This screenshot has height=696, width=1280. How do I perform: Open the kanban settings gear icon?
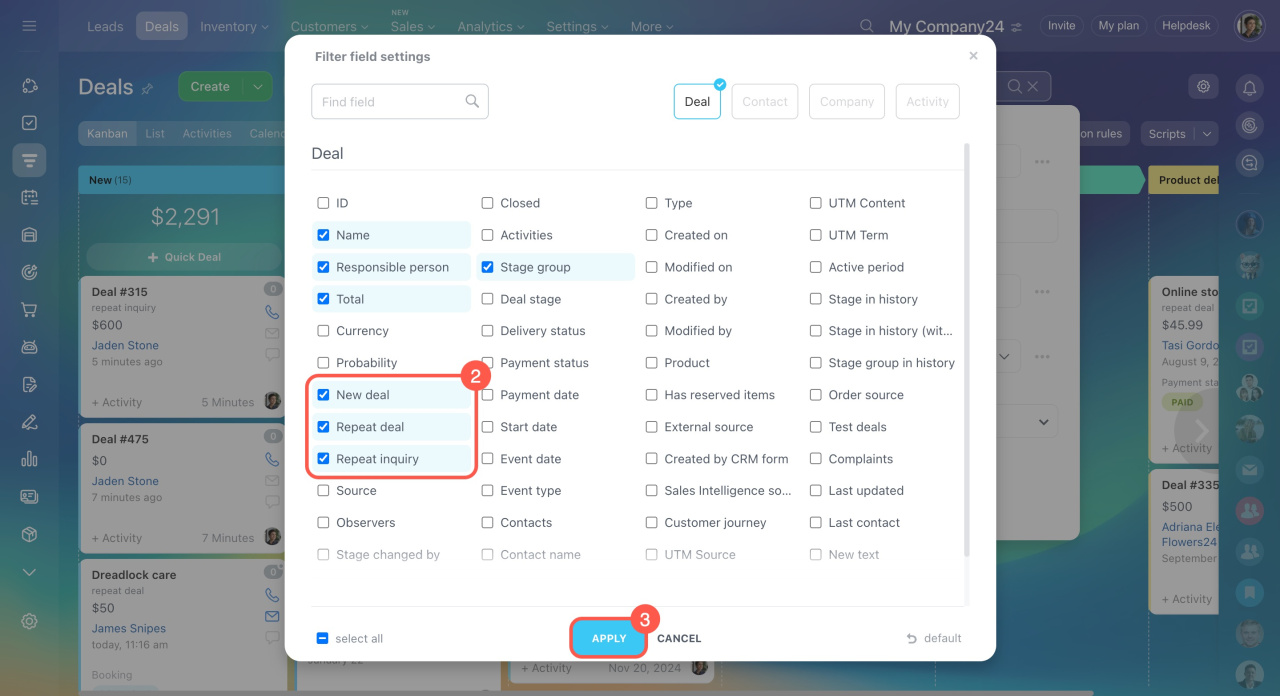click(x=1203, y=87)
